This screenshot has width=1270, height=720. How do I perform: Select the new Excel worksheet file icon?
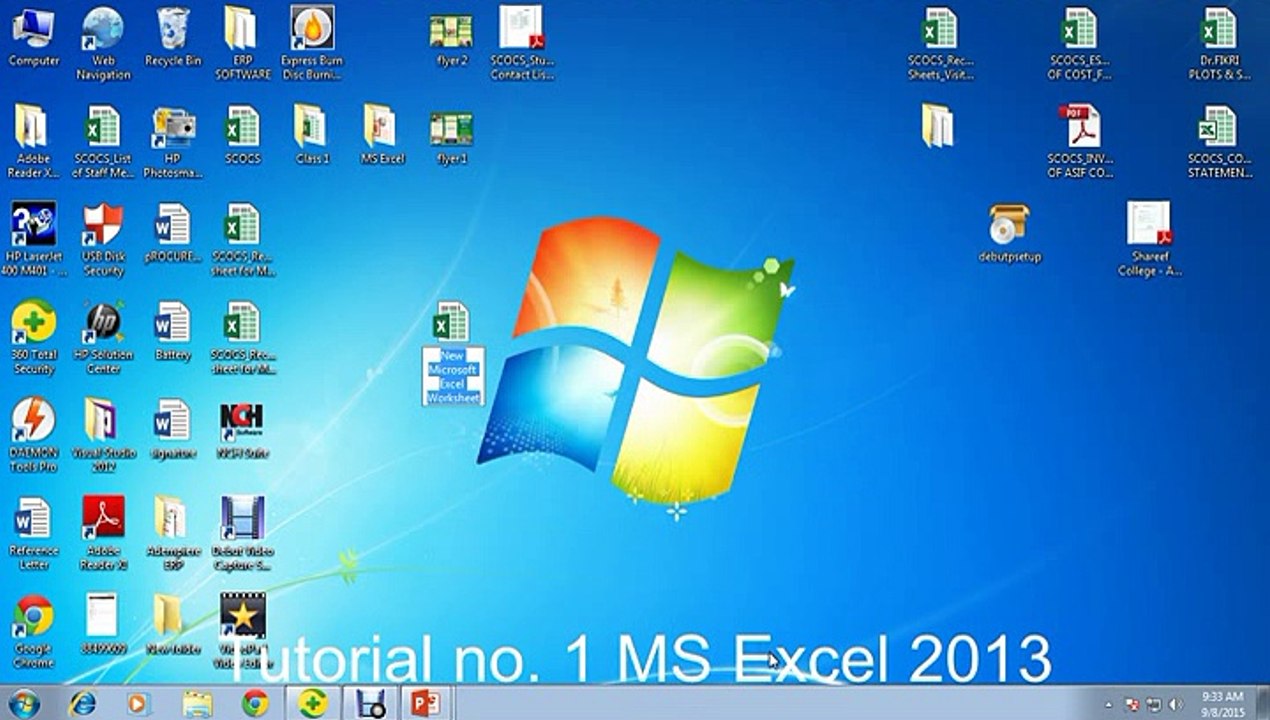[x=452, y=322]
